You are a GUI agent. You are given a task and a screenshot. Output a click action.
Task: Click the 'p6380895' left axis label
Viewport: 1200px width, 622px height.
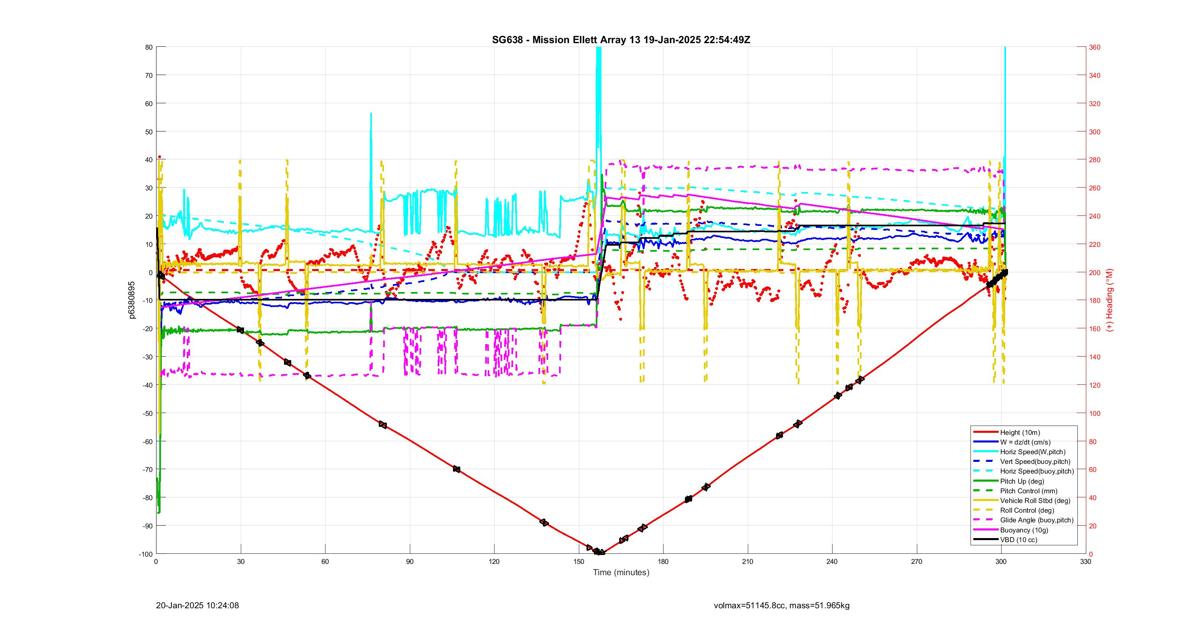click(x=131, y=300)
